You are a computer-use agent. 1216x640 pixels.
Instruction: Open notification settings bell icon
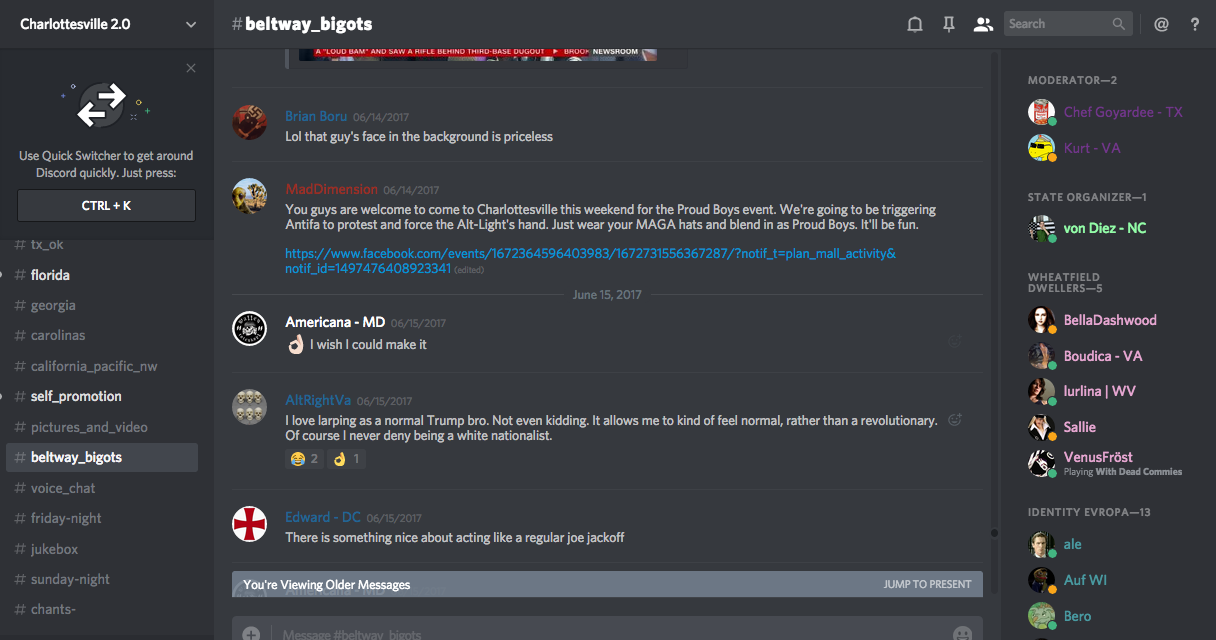point(914,25)
